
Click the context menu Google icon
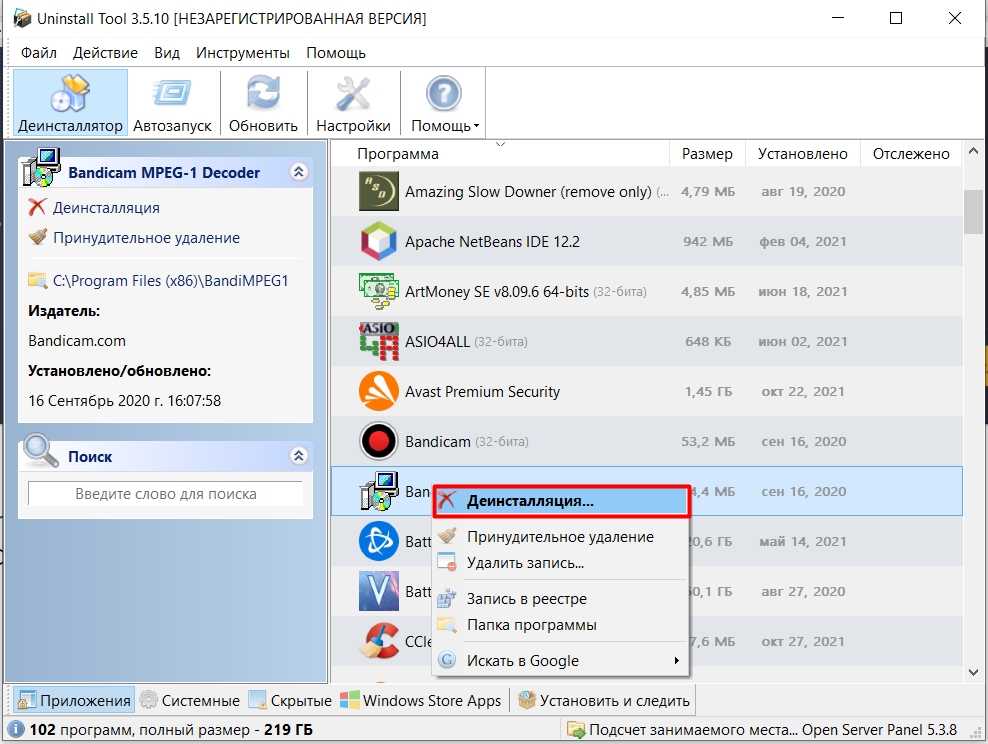(447, 660)
